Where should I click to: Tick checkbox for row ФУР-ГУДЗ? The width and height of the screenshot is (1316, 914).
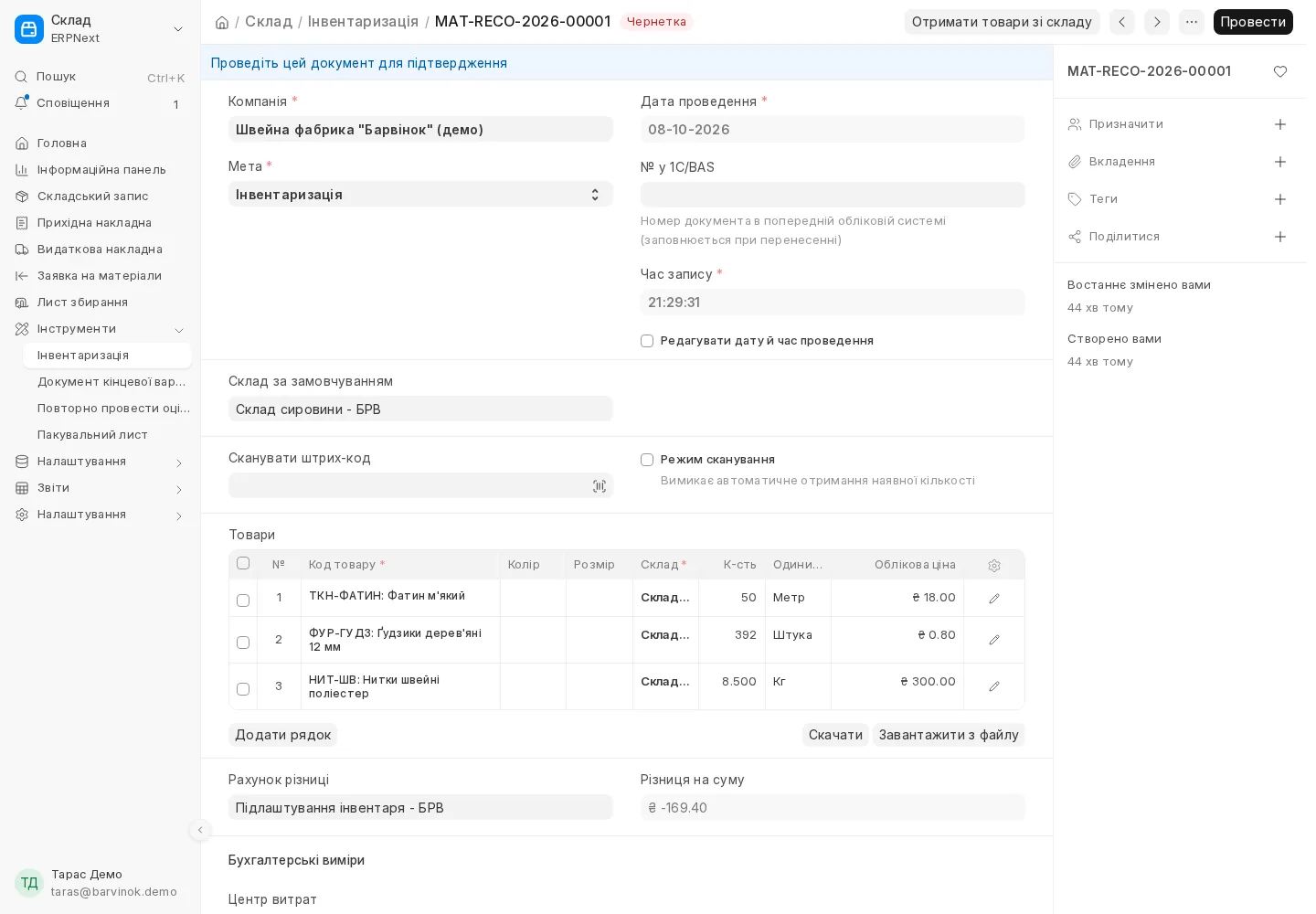click(x=243, y=643)
